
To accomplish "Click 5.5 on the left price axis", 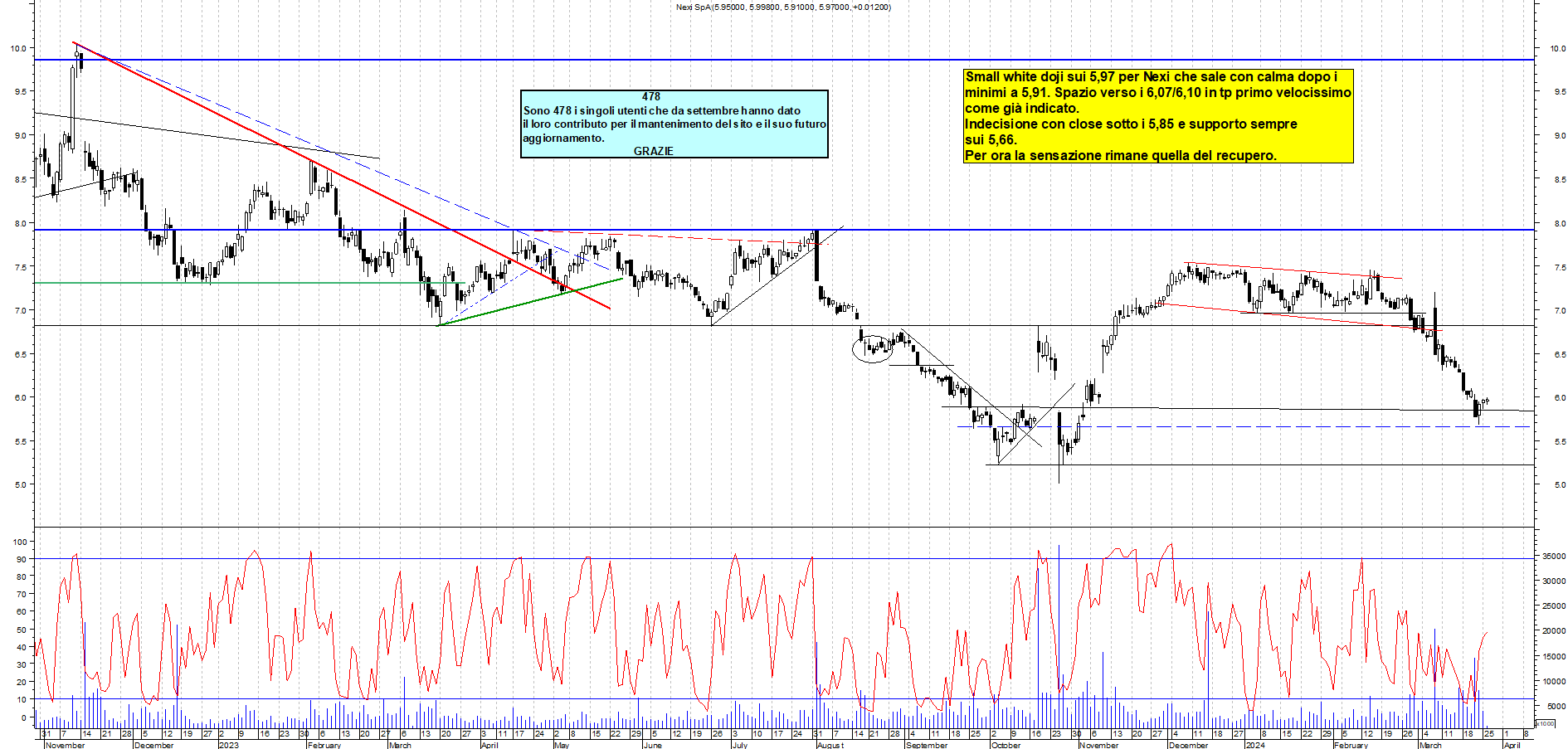I will point(20,442).
